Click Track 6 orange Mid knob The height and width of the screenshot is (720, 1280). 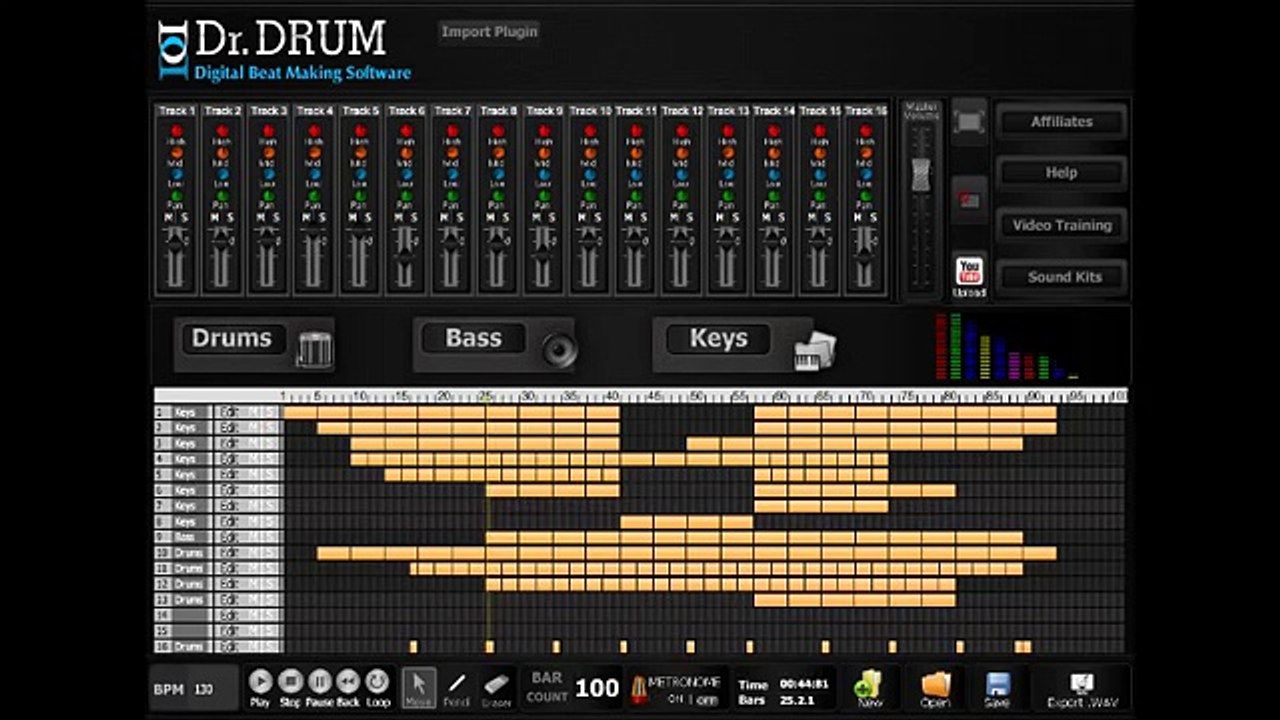pyautogui.click(x=406, y=153)
